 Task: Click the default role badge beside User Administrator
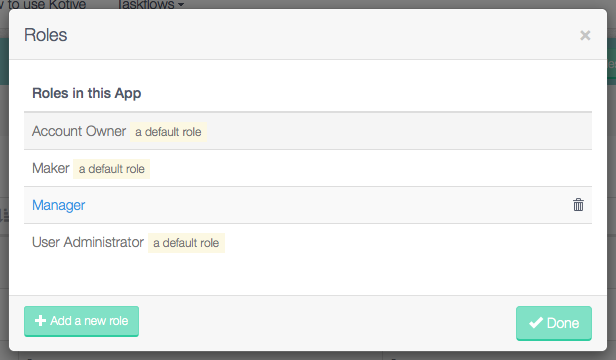tap(186, 243)
